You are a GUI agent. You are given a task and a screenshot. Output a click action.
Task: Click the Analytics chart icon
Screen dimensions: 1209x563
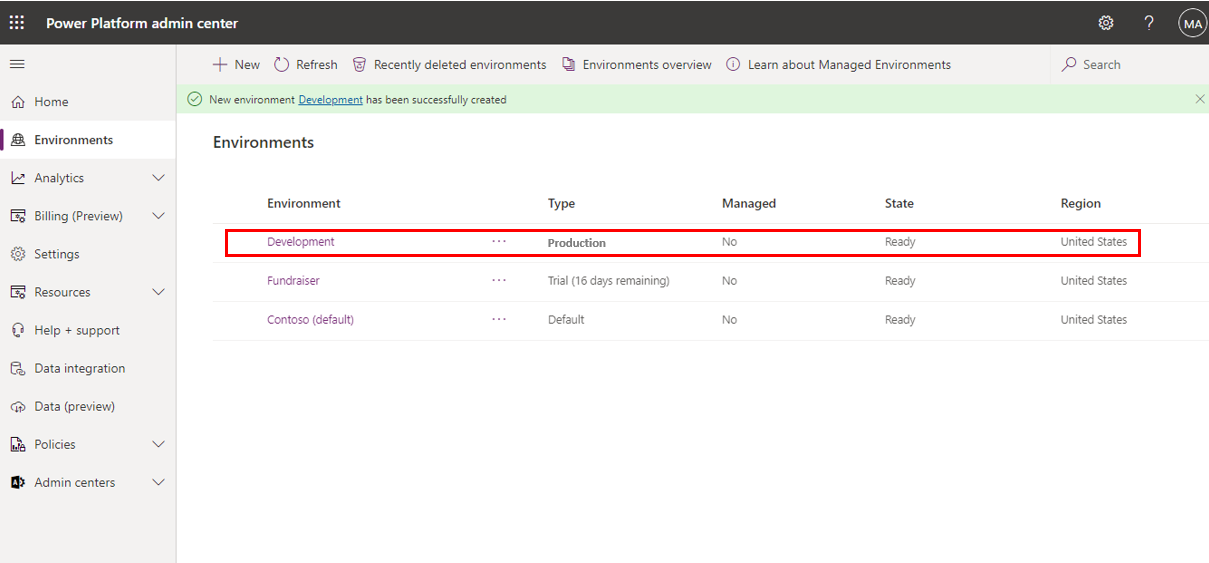pyautogui.click(x=17, y=178)
